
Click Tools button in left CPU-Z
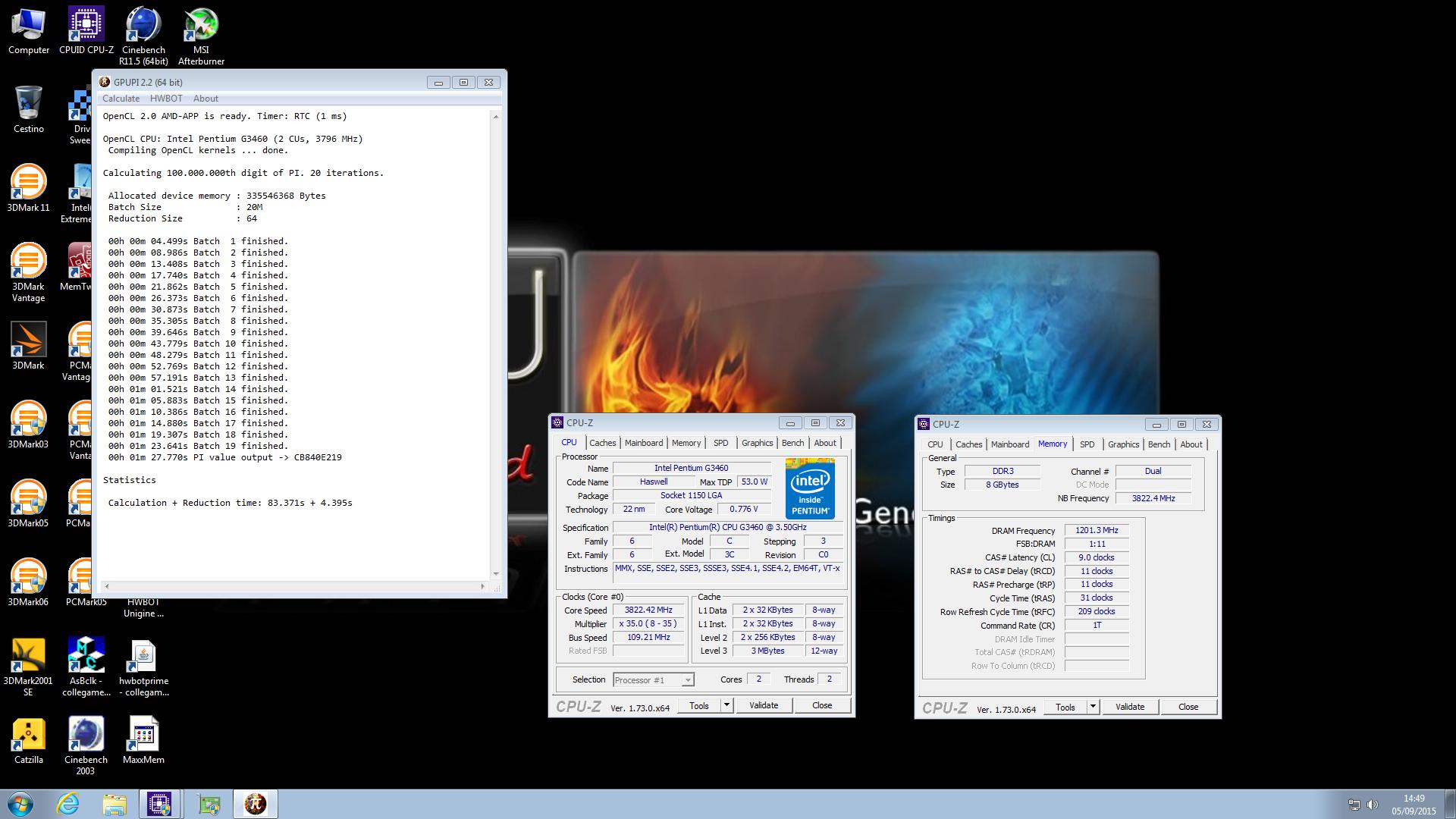[699, 705]
